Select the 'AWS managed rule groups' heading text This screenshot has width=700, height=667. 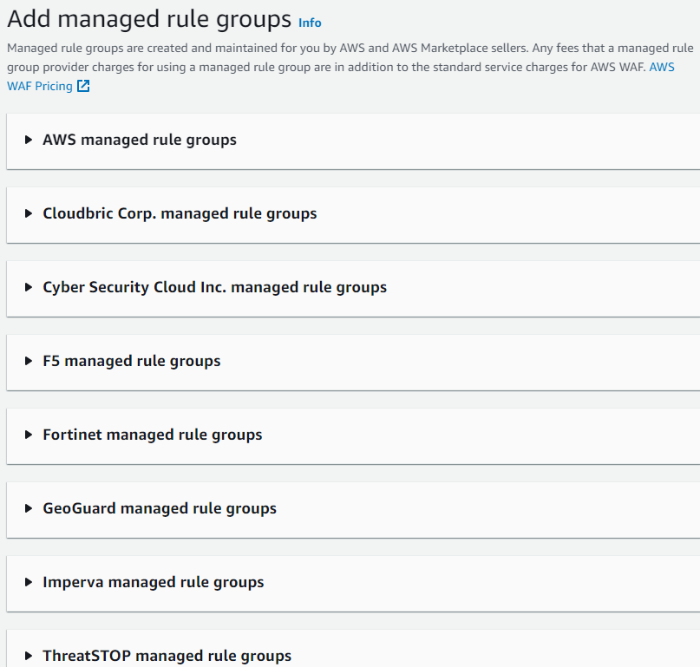coord(139,140)
